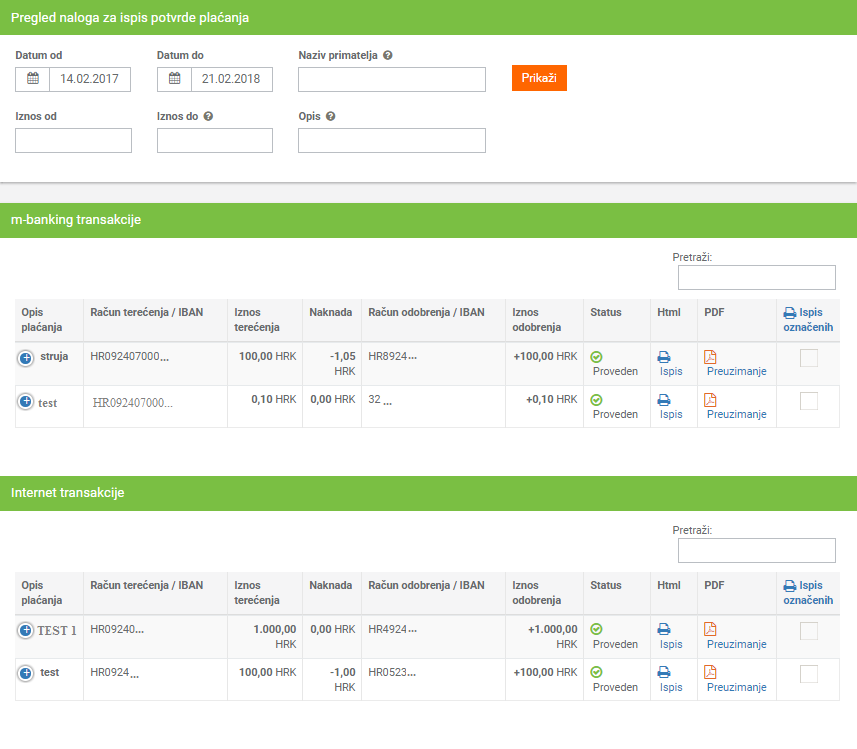Click the PDF icon in the TEST 1 row
The height and width of the screenshot is (749, 857).
point(710,629)
